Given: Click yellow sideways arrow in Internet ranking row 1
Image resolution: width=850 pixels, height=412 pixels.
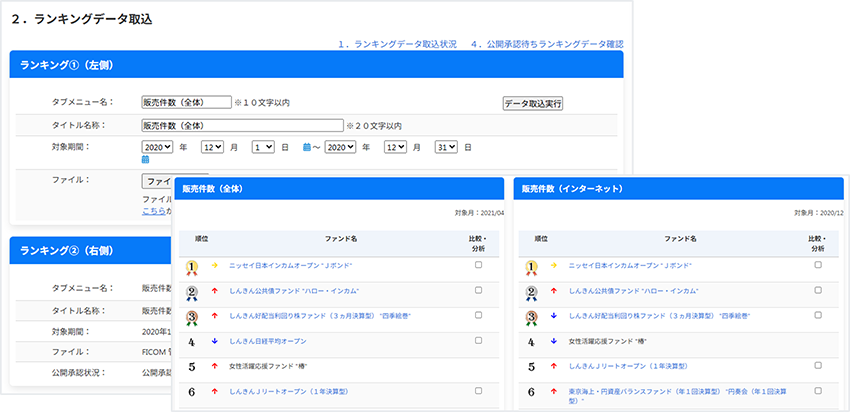Looking at the screenshot, I should 553,265.
